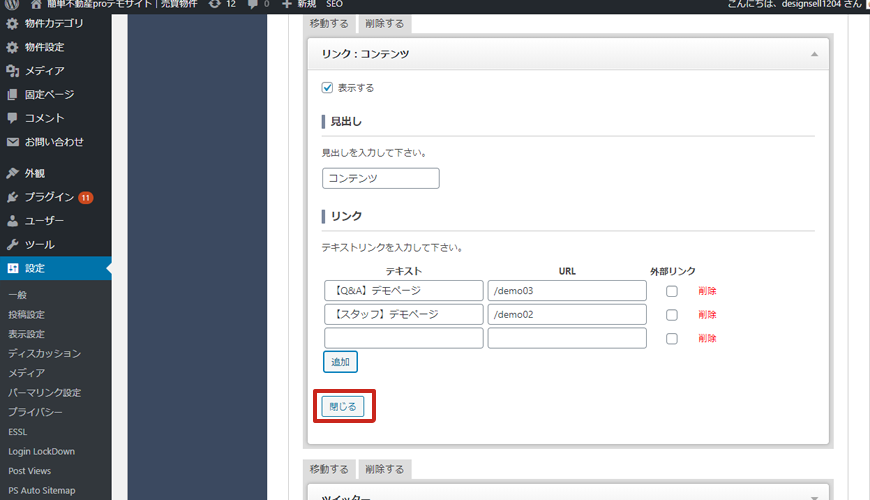
Task: Open the updates icon showing 12
Action: [214, 4]
